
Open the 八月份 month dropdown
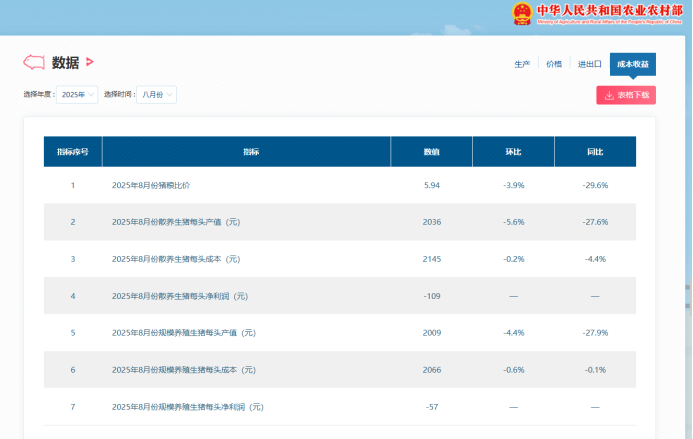[x=157, y=94]
